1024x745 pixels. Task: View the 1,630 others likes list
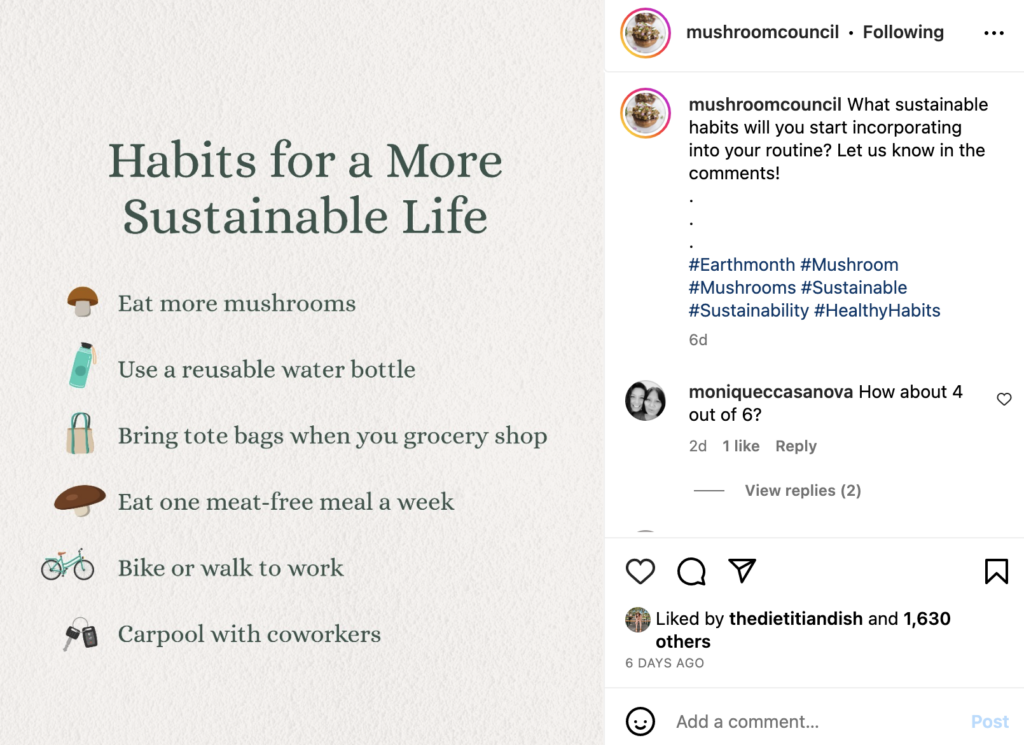926,619
